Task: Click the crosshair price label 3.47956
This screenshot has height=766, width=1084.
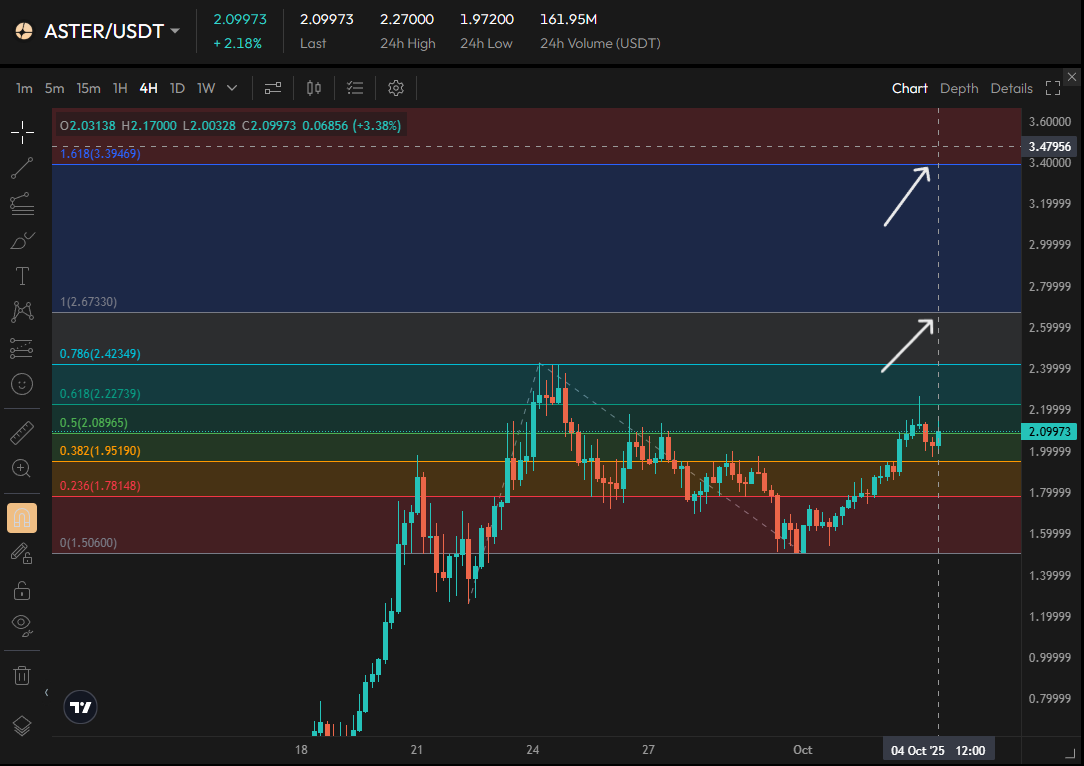Action: (x=1049, y=147)
